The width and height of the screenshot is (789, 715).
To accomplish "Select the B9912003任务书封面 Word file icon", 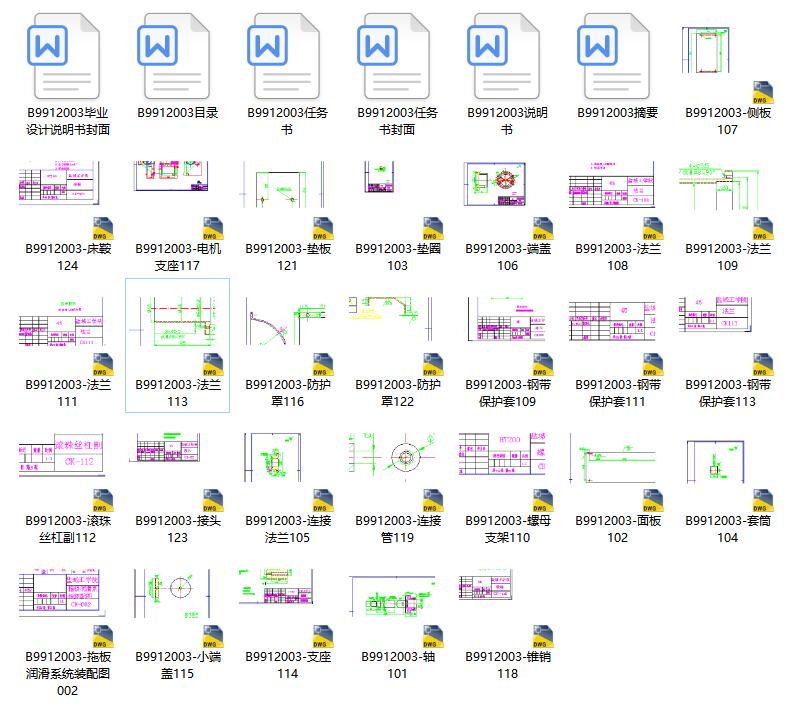I will pos(394,56).
